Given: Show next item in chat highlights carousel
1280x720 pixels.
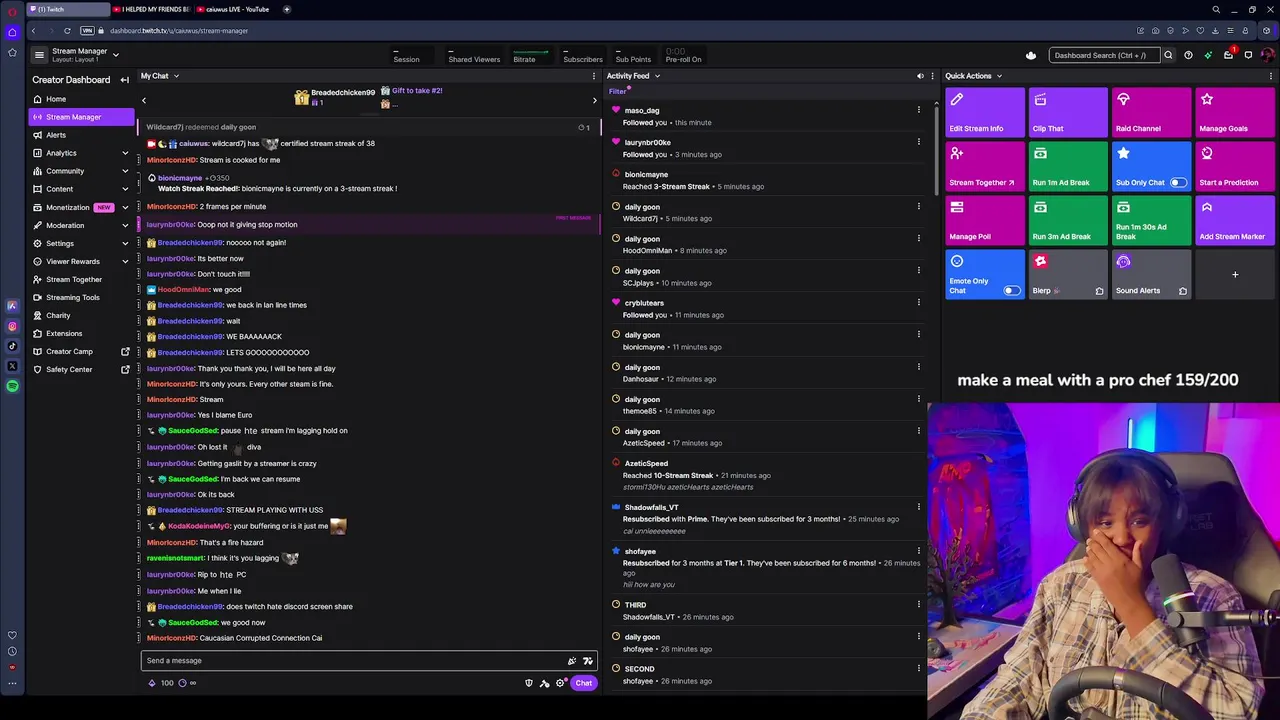Looking at the screenshot, I should (x=595, y=100).
